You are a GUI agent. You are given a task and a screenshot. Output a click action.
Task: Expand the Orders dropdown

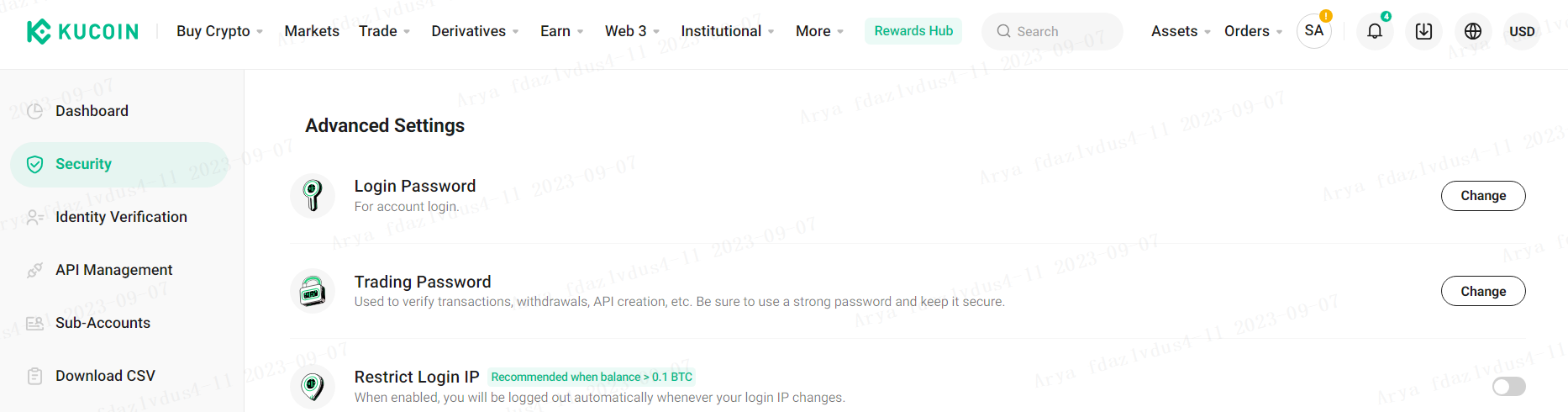[x=1253, y=31]
